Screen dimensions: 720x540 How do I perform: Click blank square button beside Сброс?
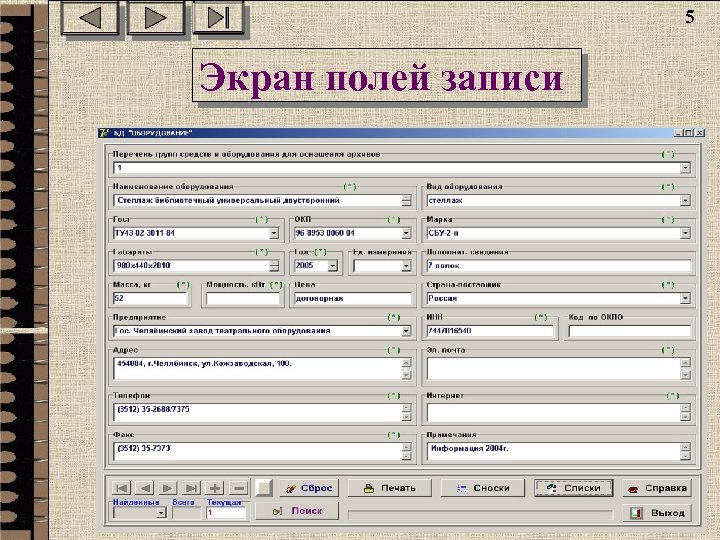pos(264,488)
